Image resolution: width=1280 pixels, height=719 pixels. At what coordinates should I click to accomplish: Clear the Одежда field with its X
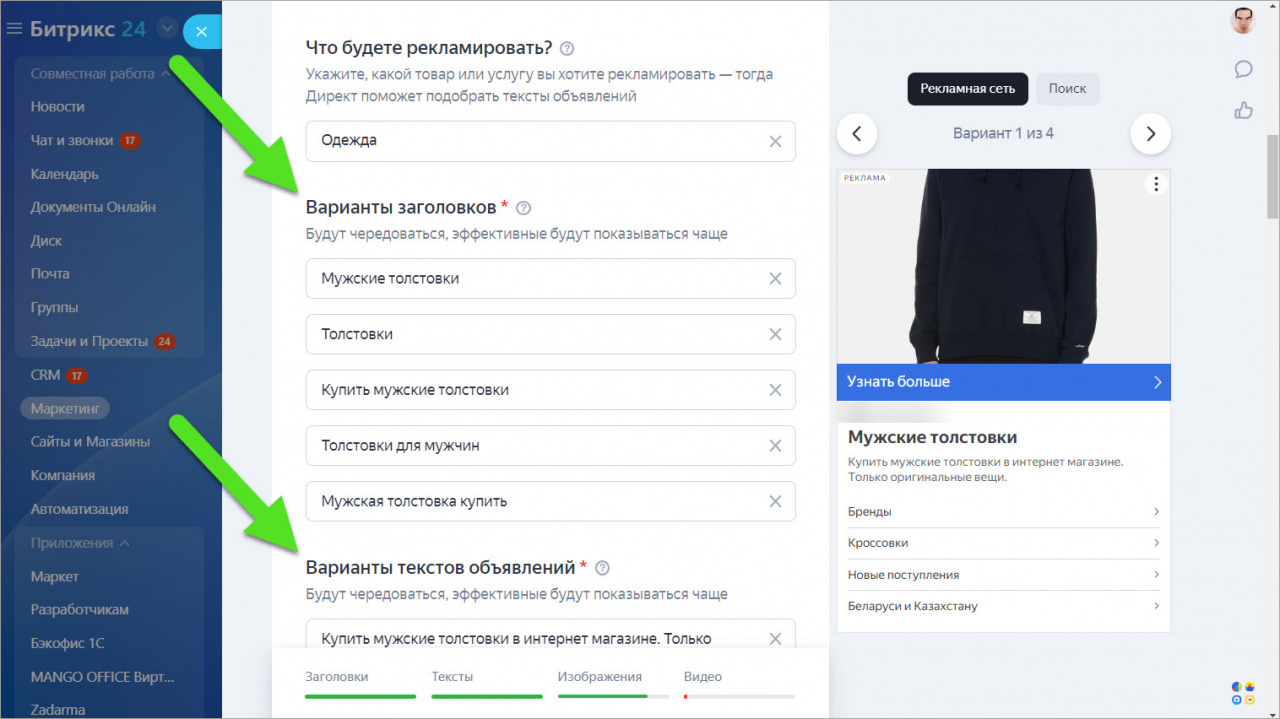click(775, 141)
